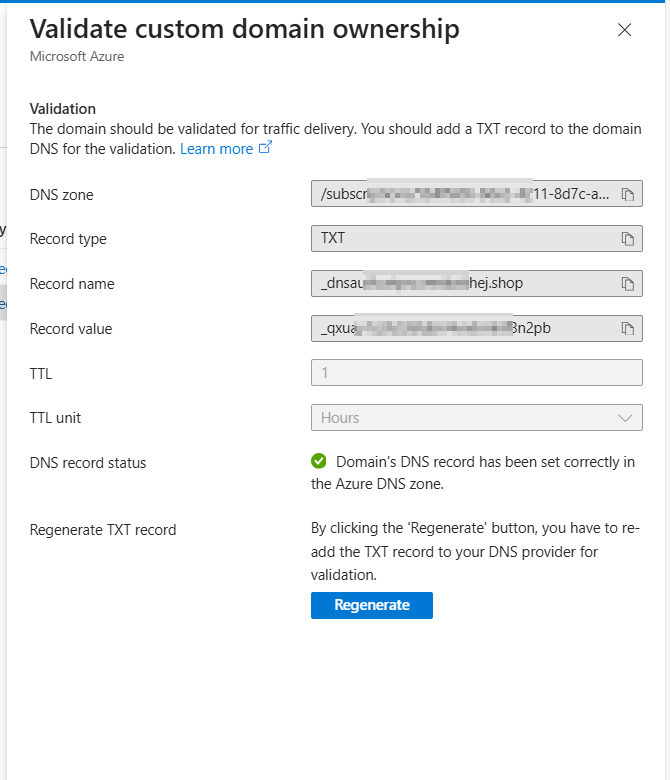Click the 'Record type' label
670x780 pixels.
[68, 239]
